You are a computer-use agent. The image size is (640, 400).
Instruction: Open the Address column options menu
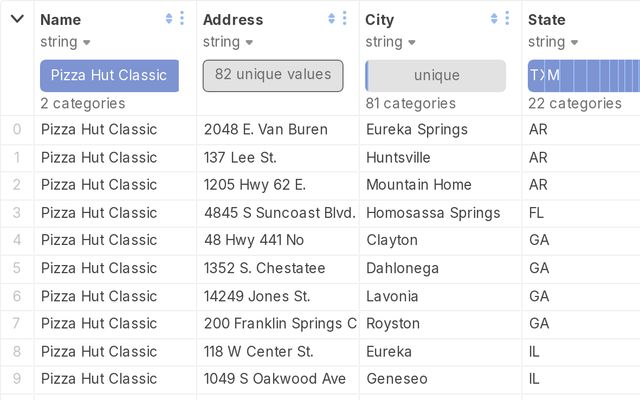pyautogui.click(x=345, y=18)
